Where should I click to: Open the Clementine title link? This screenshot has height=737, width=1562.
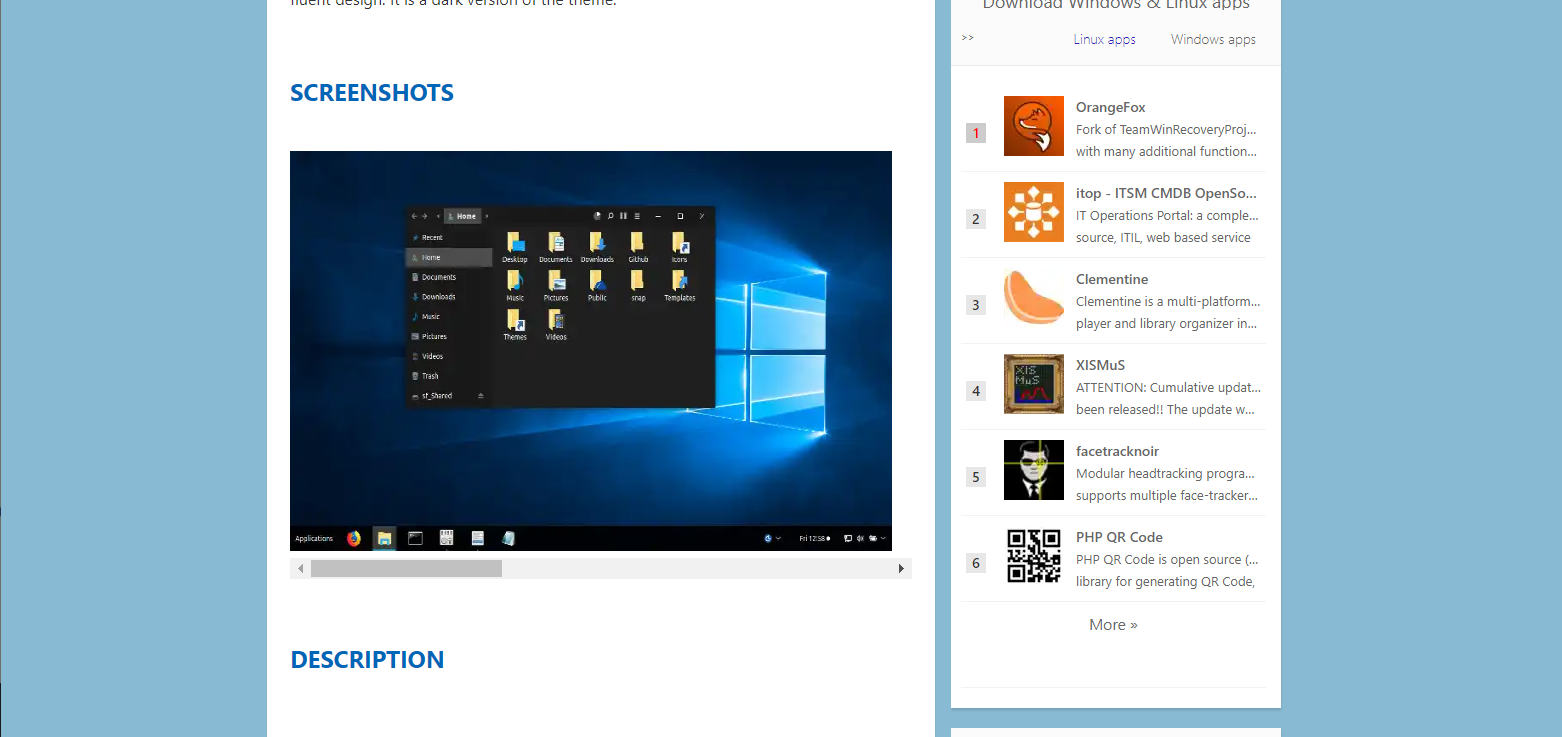(1112, 279)
